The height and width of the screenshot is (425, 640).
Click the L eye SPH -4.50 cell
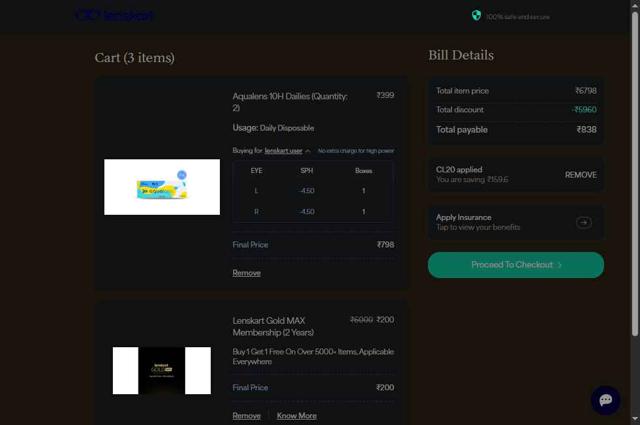click(x=307, y=191)
